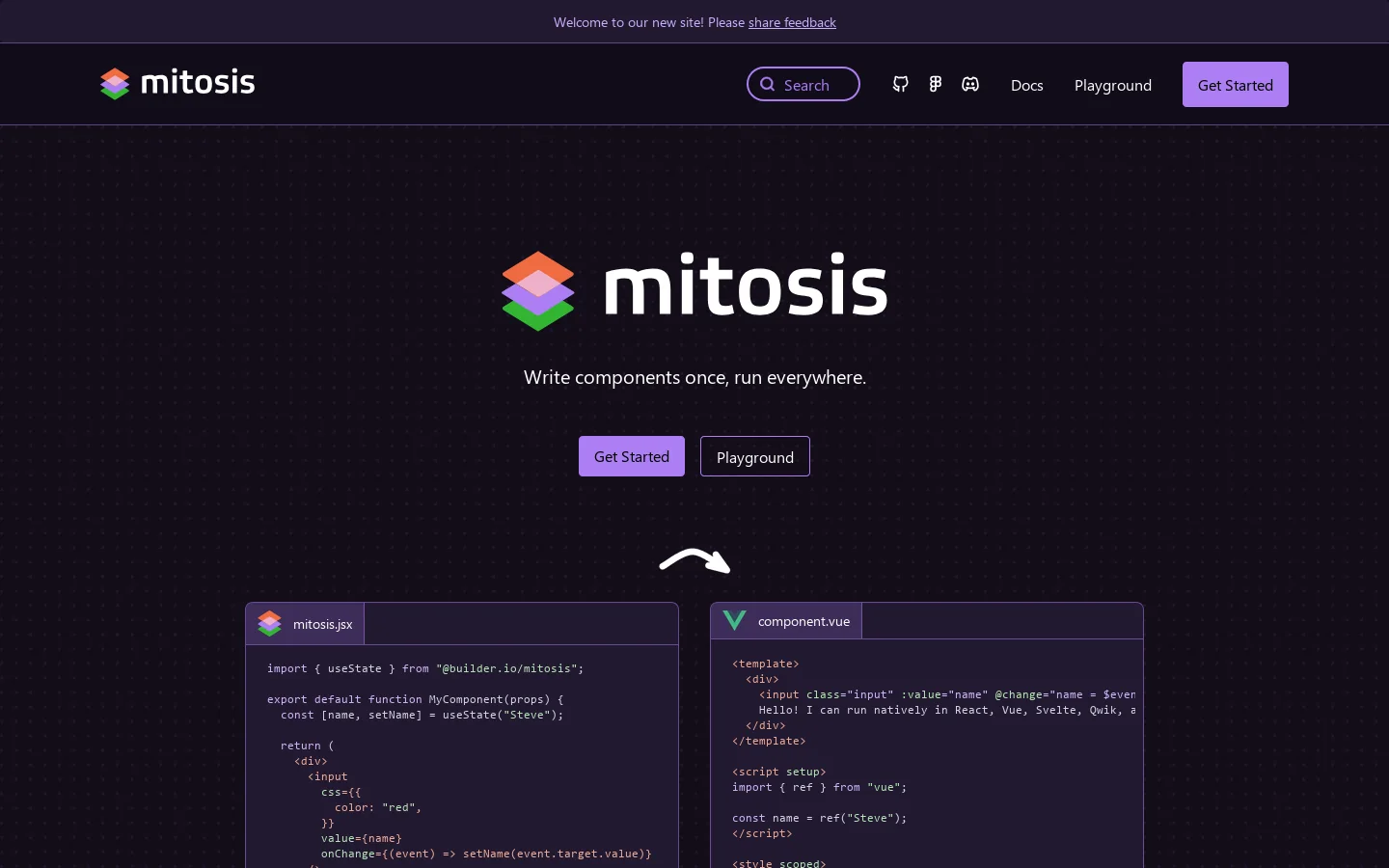
Task: Click the code line "value={name}"
Action: point(362,838)
